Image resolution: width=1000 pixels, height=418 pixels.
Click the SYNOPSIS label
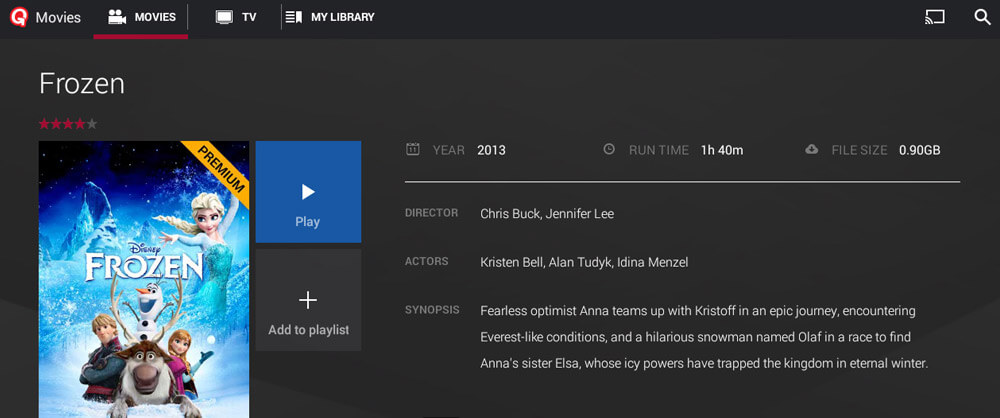[432, 310]
